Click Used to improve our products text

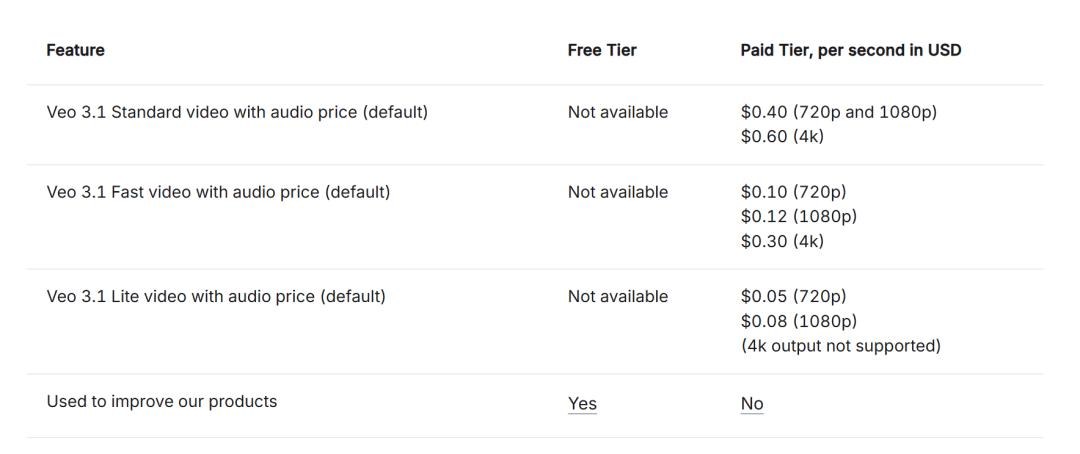pyautogui.click(x=162, y=401)
